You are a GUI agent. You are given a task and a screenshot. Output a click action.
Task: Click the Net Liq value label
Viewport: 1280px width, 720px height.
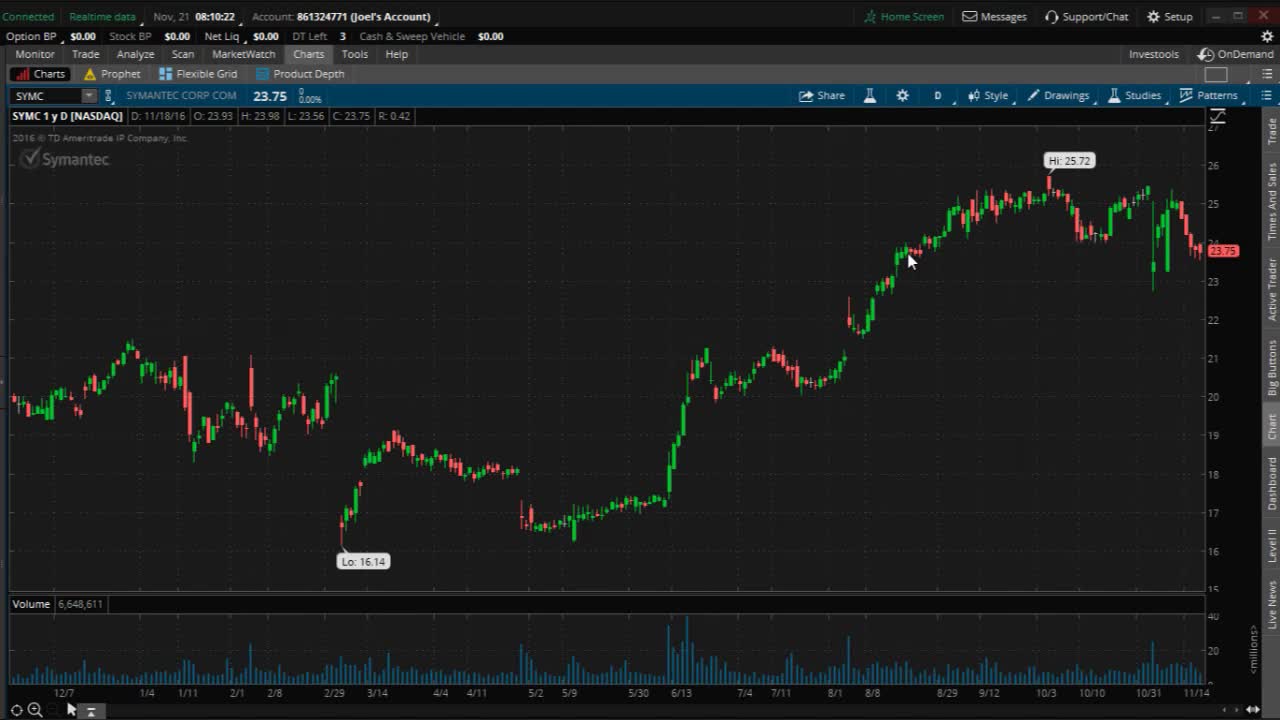click(222, 36)
